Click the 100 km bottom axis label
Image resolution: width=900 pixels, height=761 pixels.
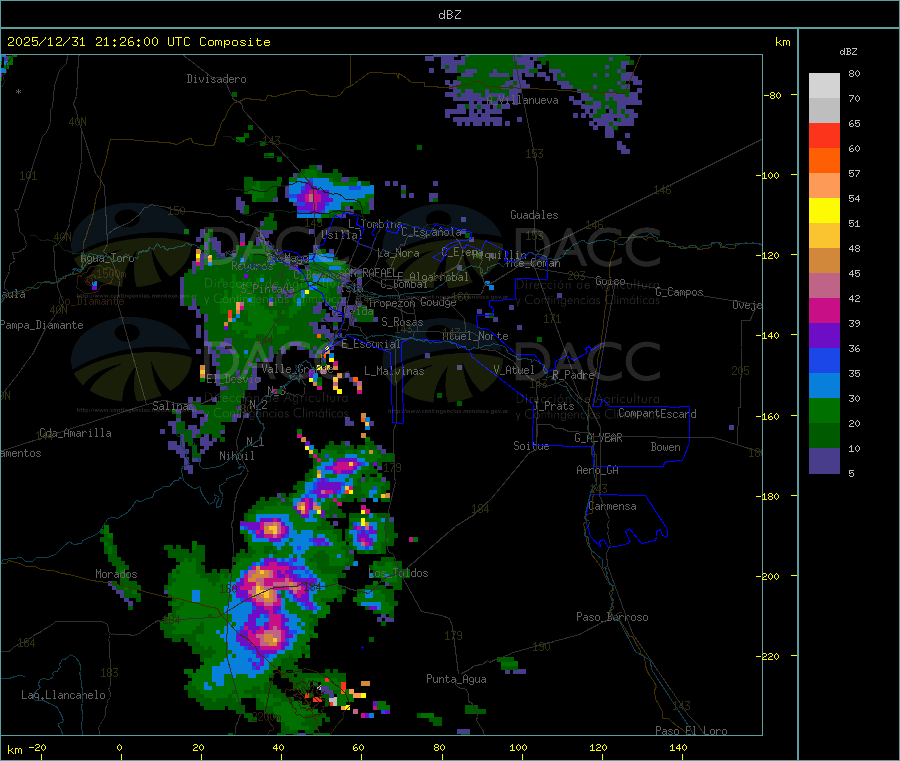(518, 748)
